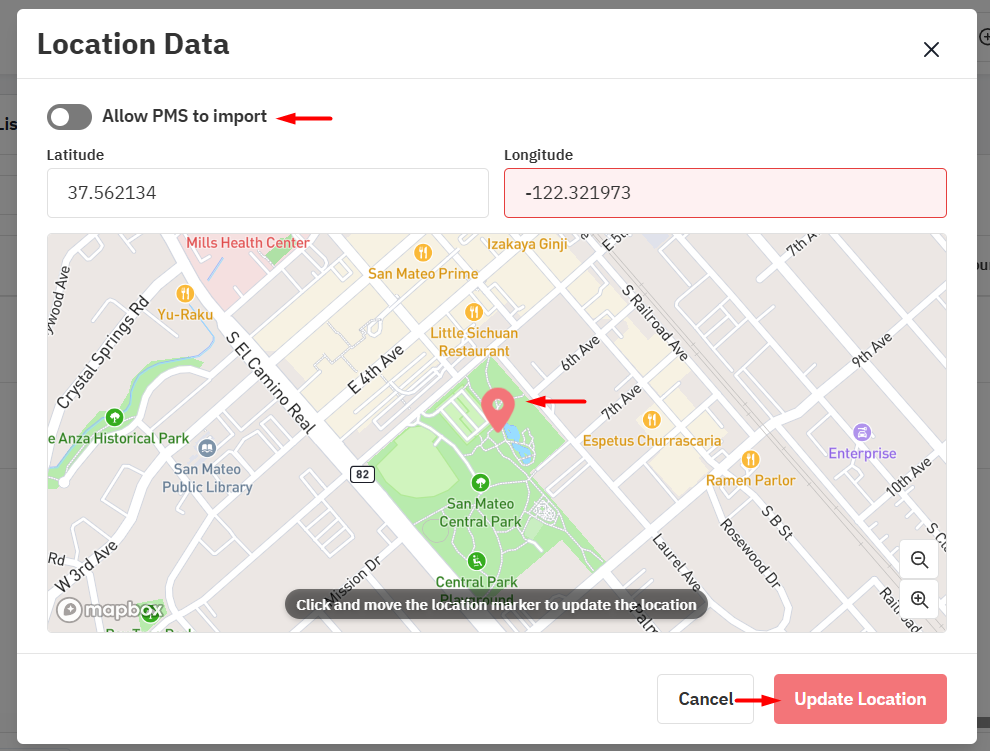Click the Update Location button
The height and width of the screenshot is (751, 990).
pos(860,699)
